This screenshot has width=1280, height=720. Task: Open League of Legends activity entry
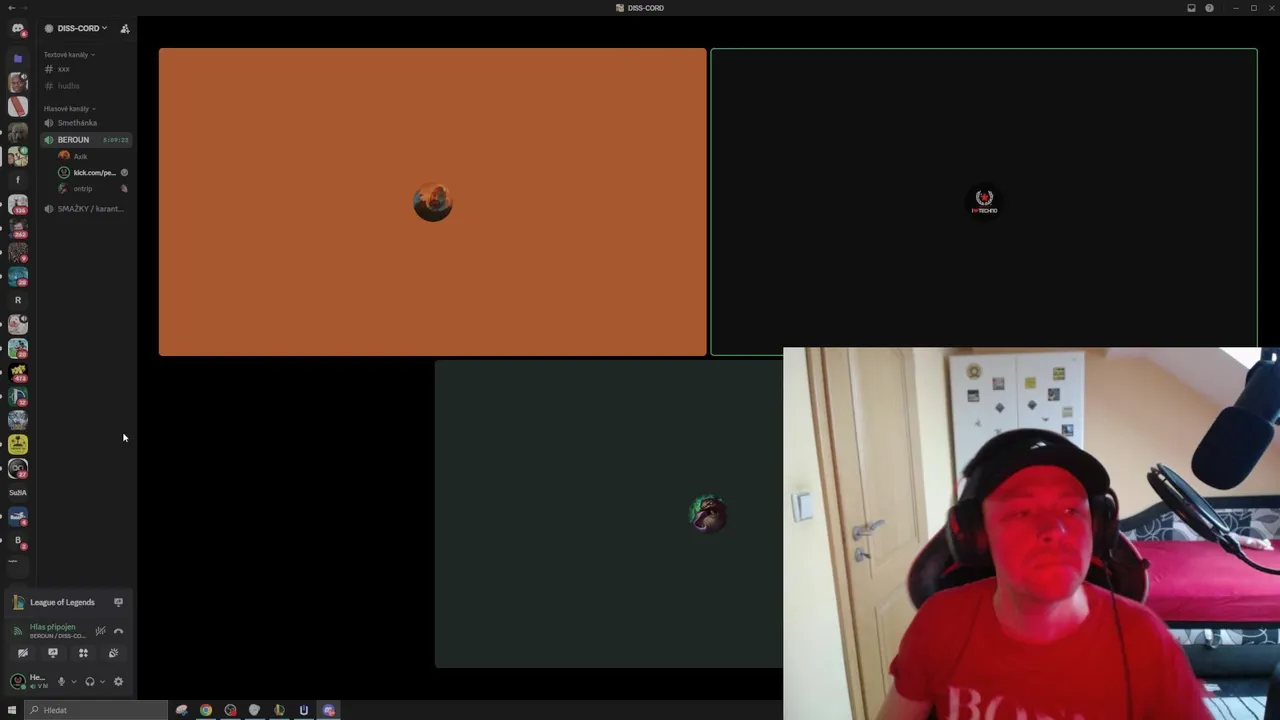tap(62, 602)
